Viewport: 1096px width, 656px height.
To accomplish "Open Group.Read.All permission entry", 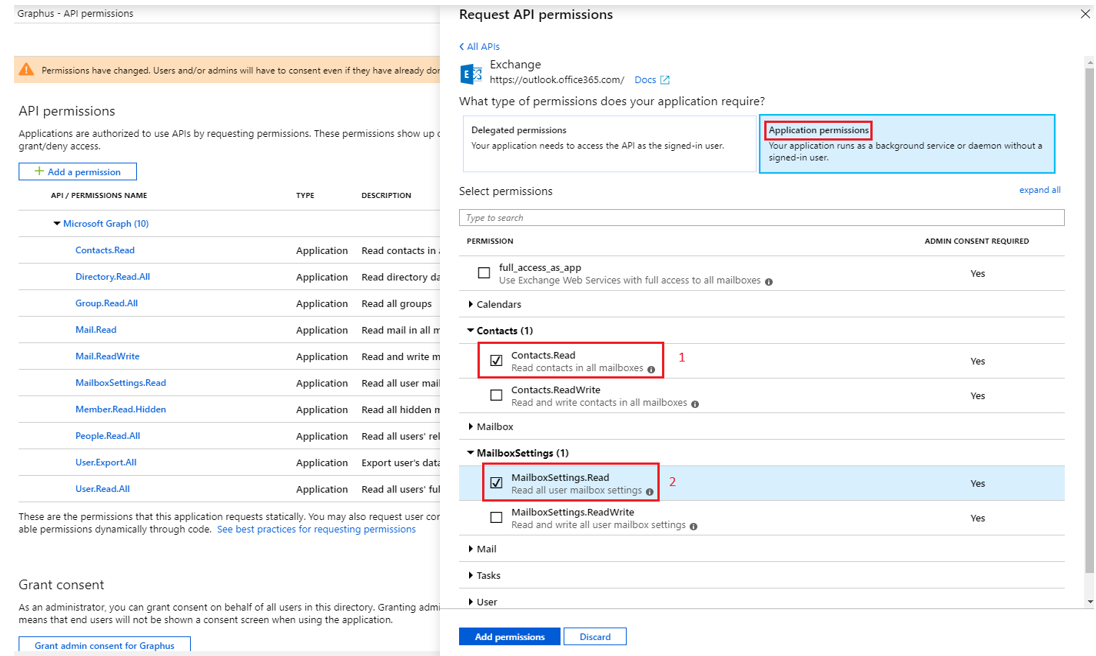I will coord(106,303).
